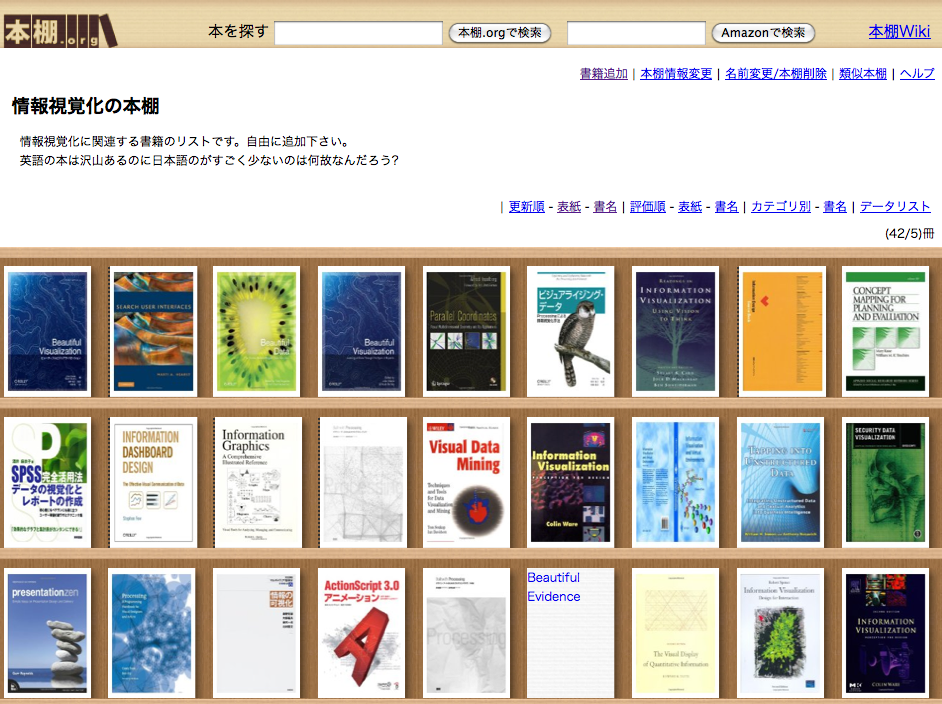Image resolution: width=942 pixels, height=704 pixels.
Task: Open the Visual Data Mining cover
Action: [466, 482]
